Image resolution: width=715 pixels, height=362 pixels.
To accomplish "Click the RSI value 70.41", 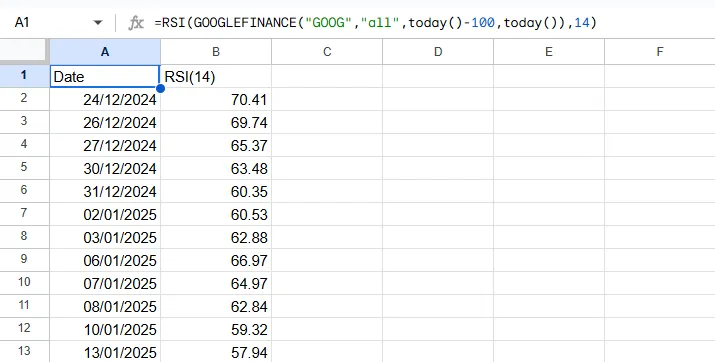I will point(216,99).
